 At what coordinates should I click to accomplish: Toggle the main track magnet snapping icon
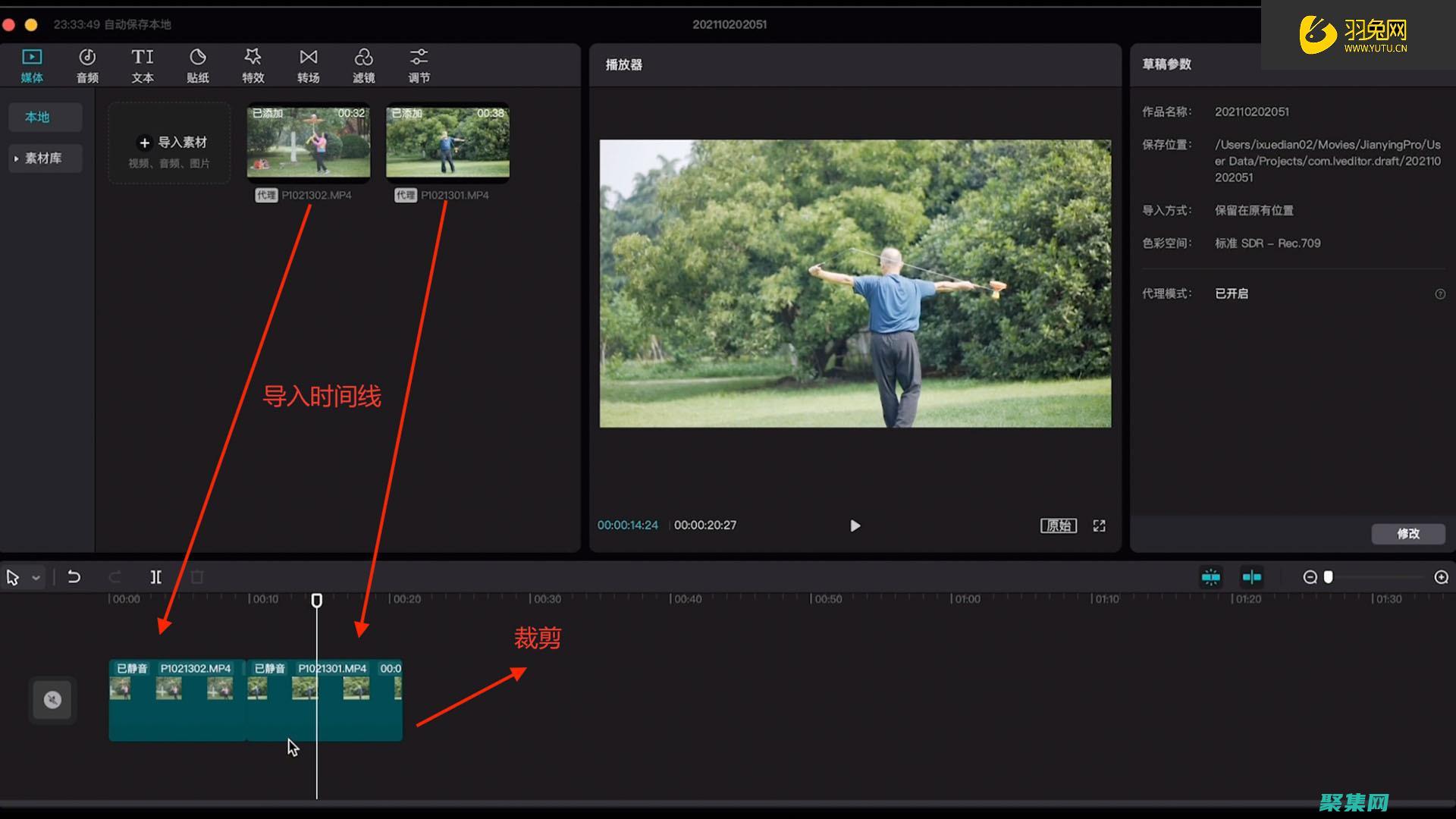coord(1211,577)
